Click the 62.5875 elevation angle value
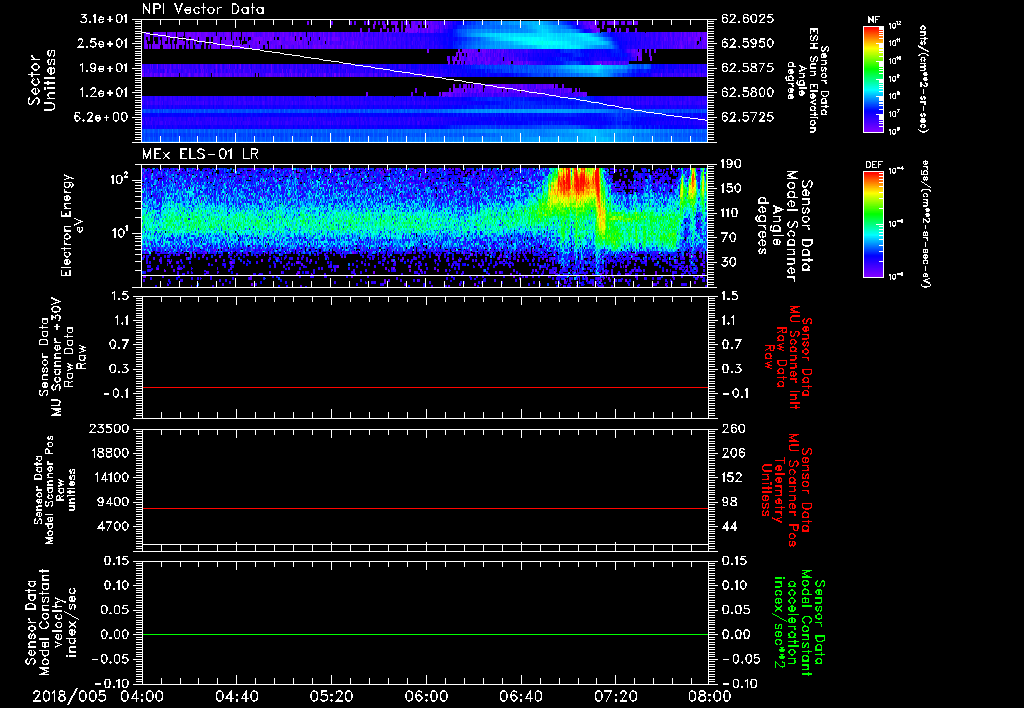Image resolution: width=1024 pixels, height=708 pixels. [747, 68]
